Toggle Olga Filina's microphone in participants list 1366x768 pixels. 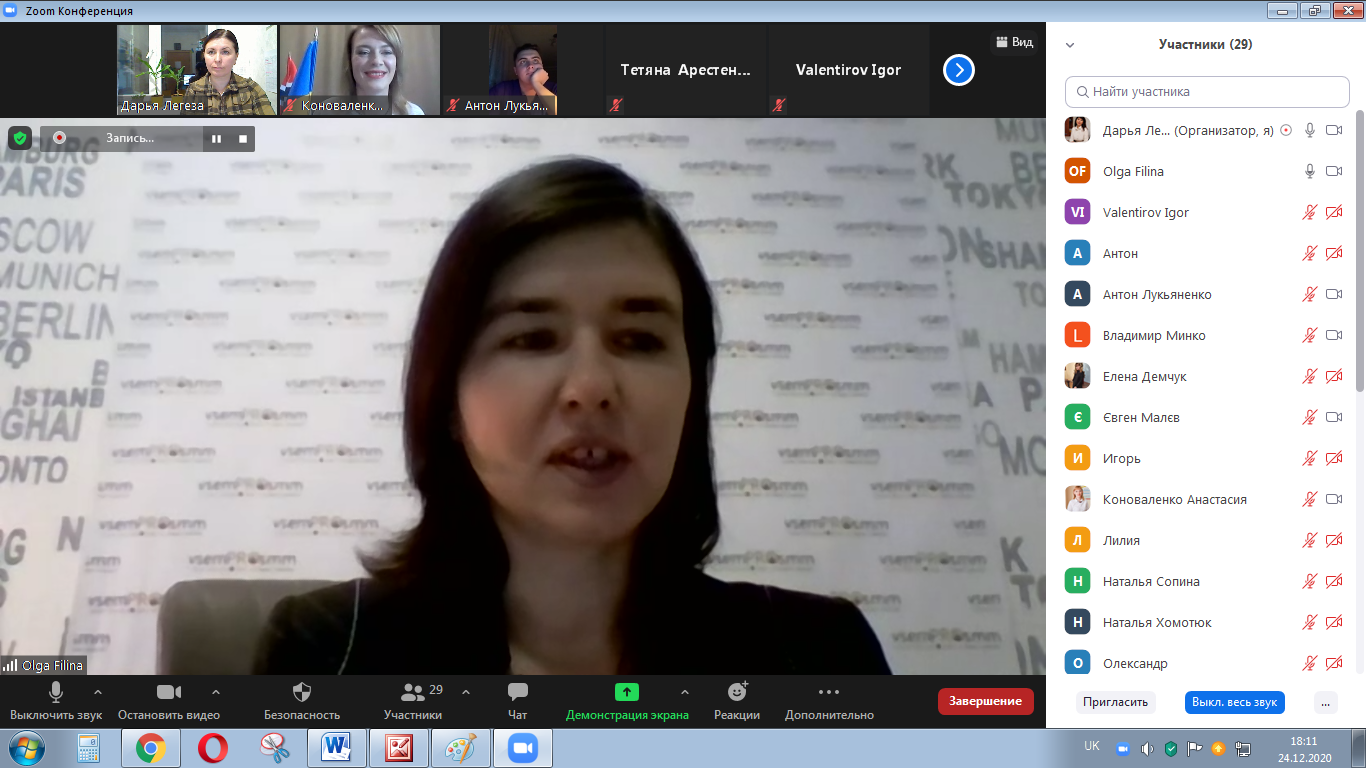tap(1310, 171)
